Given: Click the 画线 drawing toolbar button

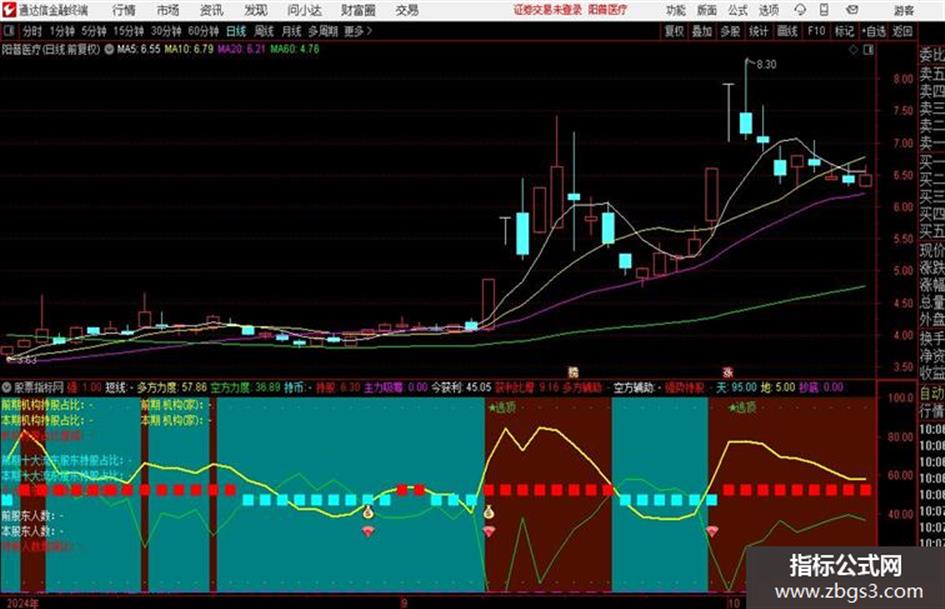Looking at the screenshot, I should [788, 31].
